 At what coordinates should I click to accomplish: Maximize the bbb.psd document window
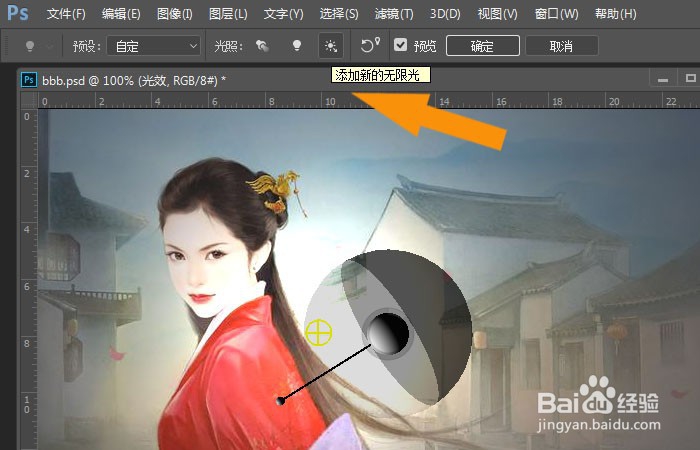click(690, 79)
